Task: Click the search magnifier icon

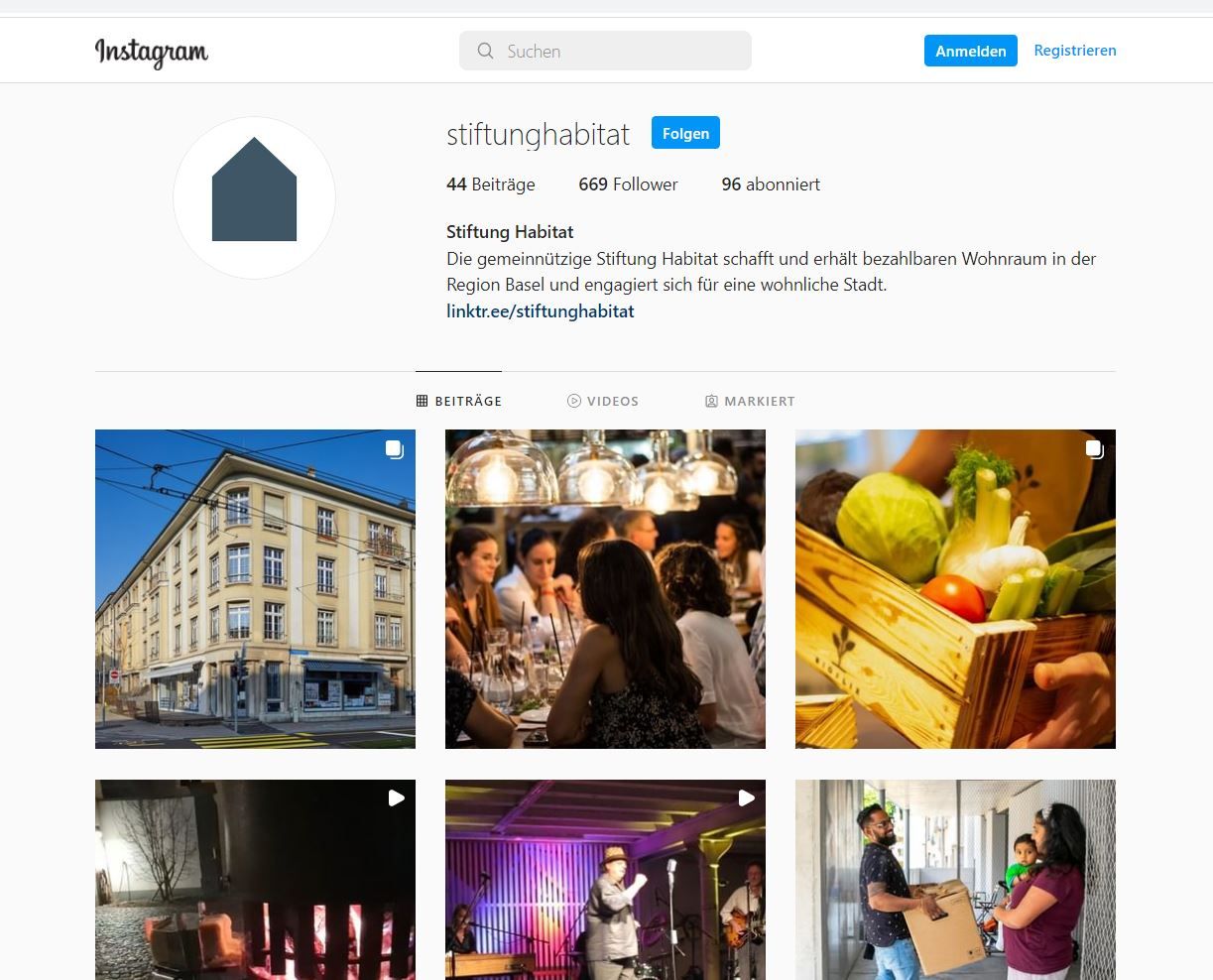Action: pos(485,51)
